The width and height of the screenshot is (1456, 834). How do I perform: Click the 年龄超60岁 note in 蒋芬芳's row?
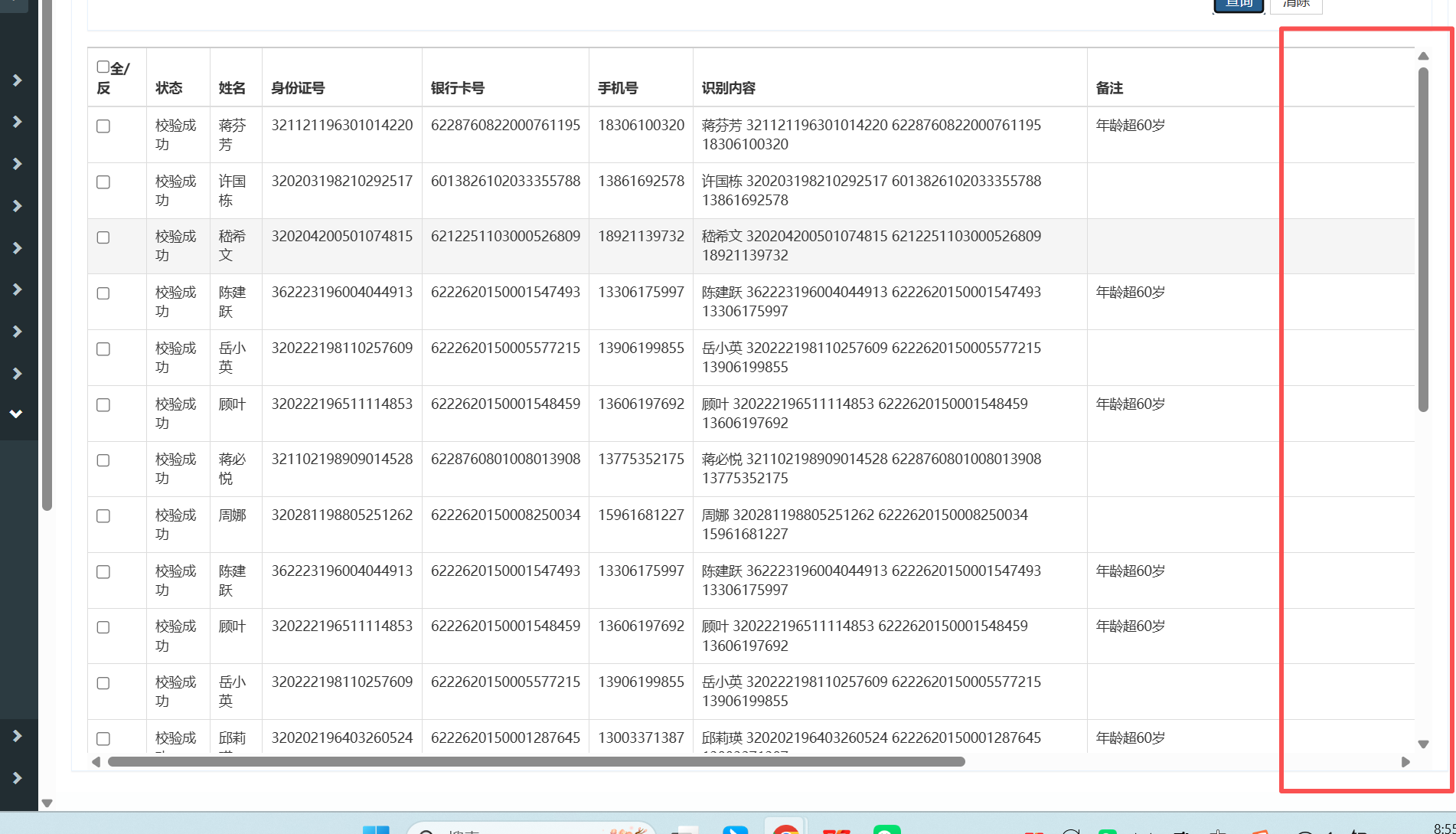click(1131, 125)
